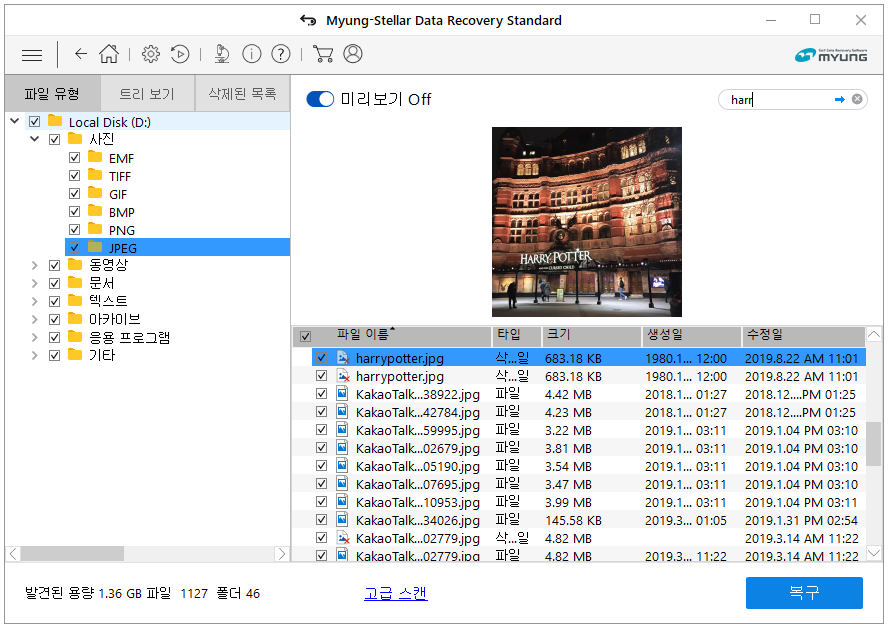Select the TIFF folder
Image resolution: width=889 pixels, height=626 pixels.
[120, 176]
